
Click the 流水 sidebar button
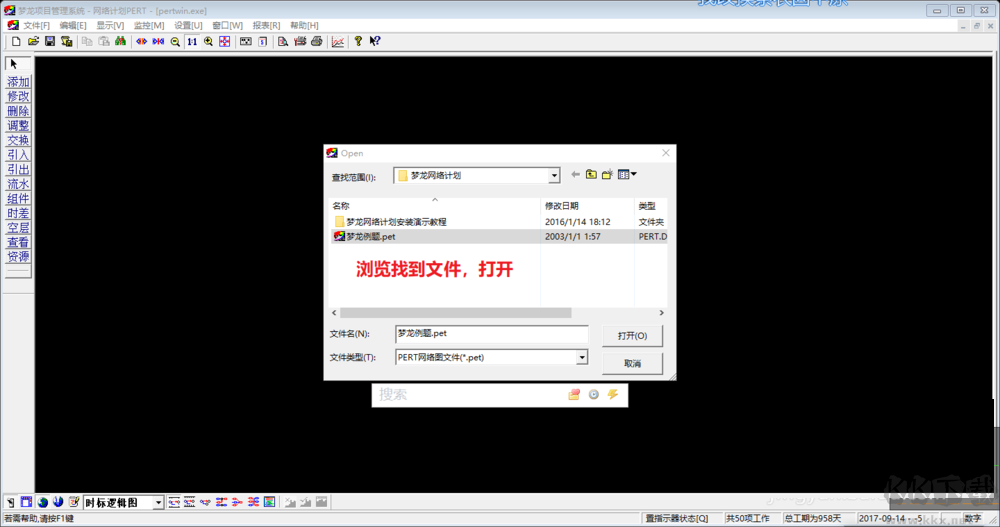pos(18,184)
